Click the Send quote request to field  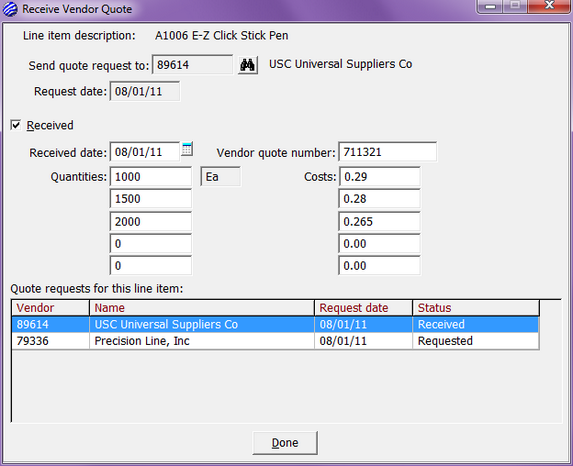[x=192, y=65]
